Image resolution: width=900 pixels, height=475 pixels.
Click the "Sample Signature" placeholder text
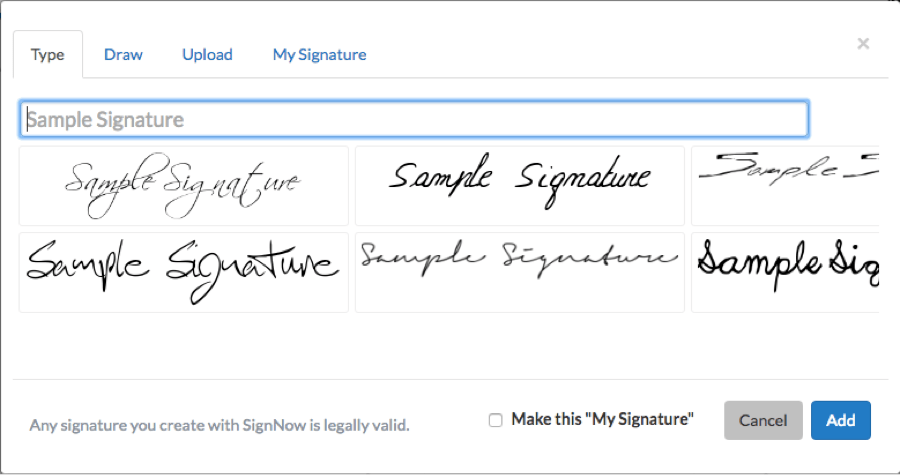(x=105, y=120)
